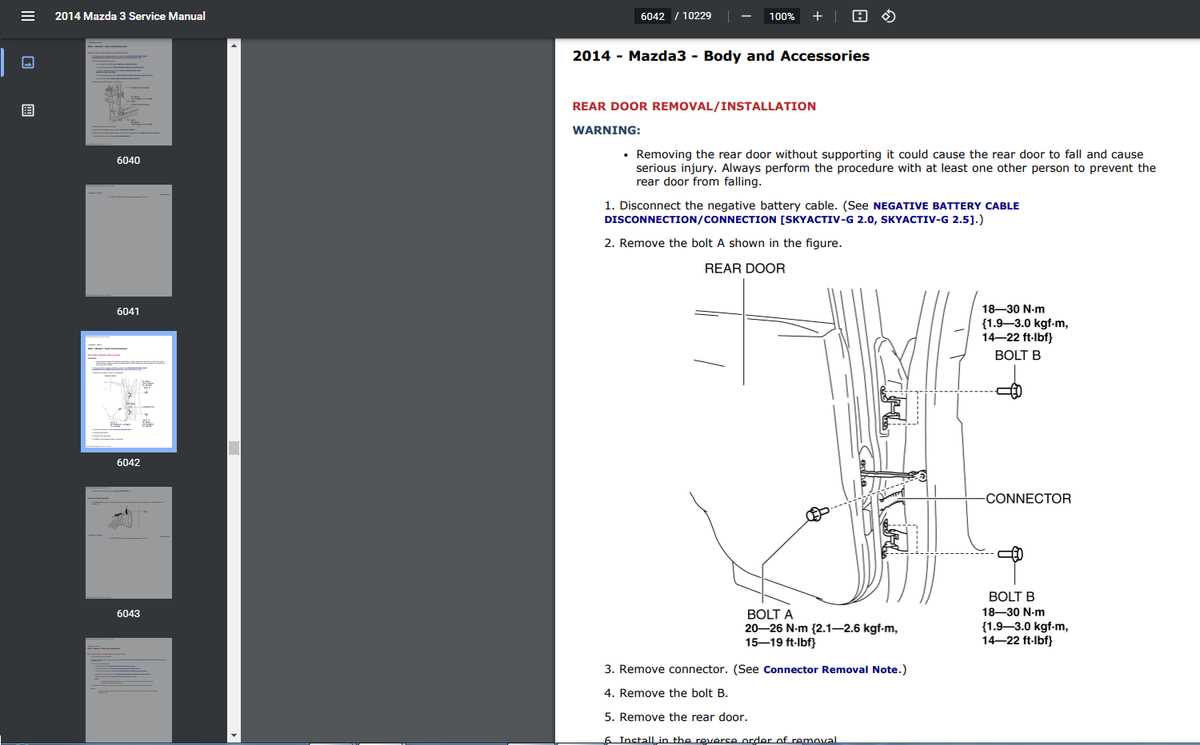
Task: Click the 2014 Mazda 3 Service Manual title
Action: click(130, 16)
